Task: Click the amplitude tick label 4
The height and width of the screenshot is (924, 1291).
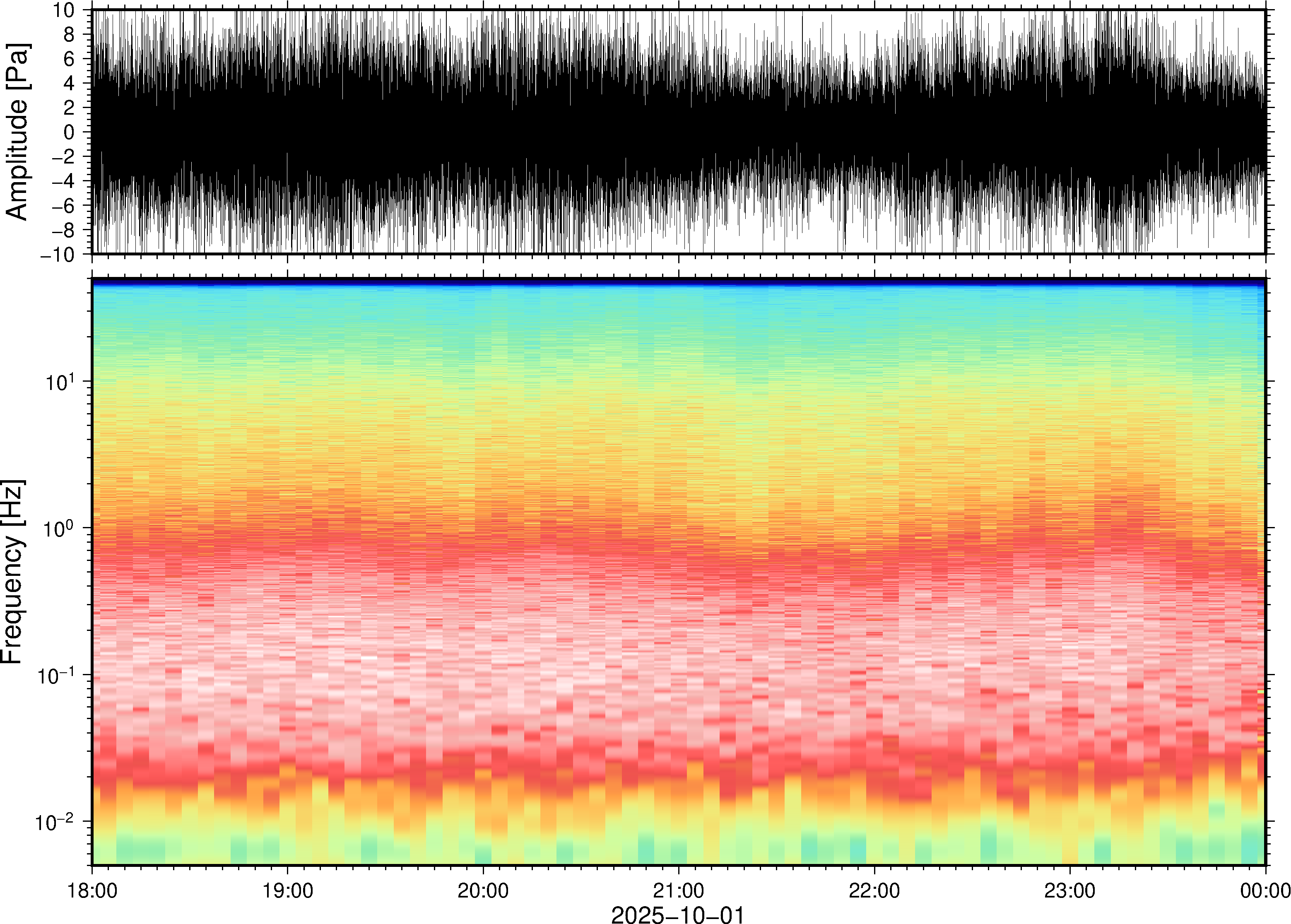Action: point(69,84)
